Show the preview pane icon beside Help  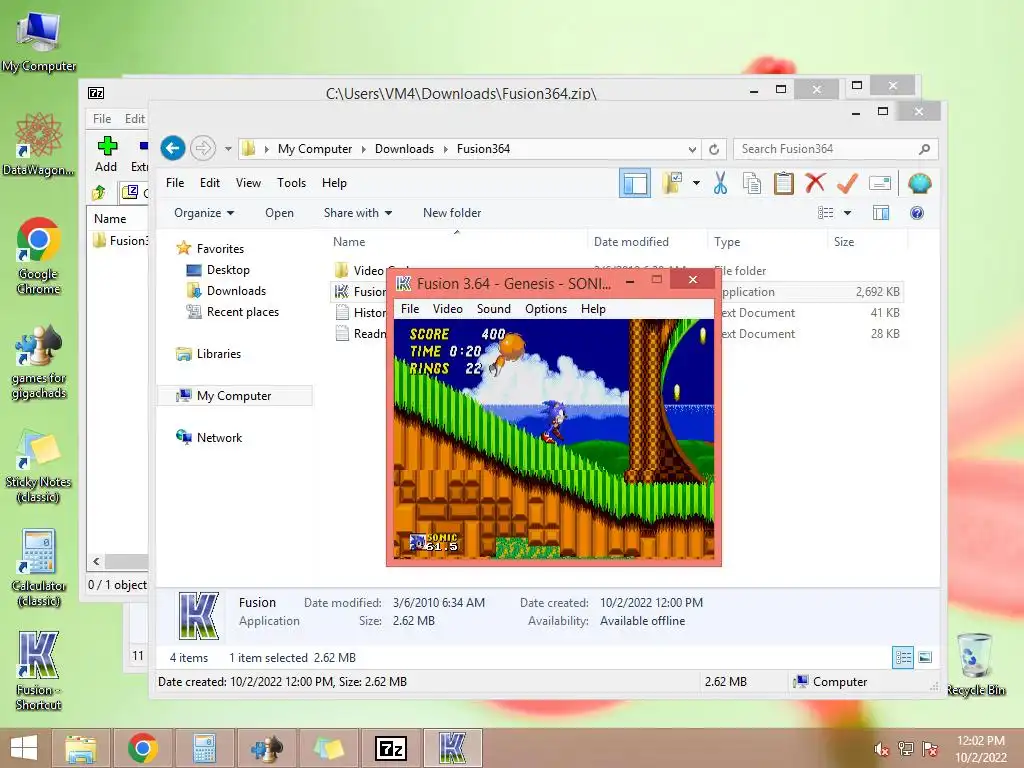[x=881, y=213]
